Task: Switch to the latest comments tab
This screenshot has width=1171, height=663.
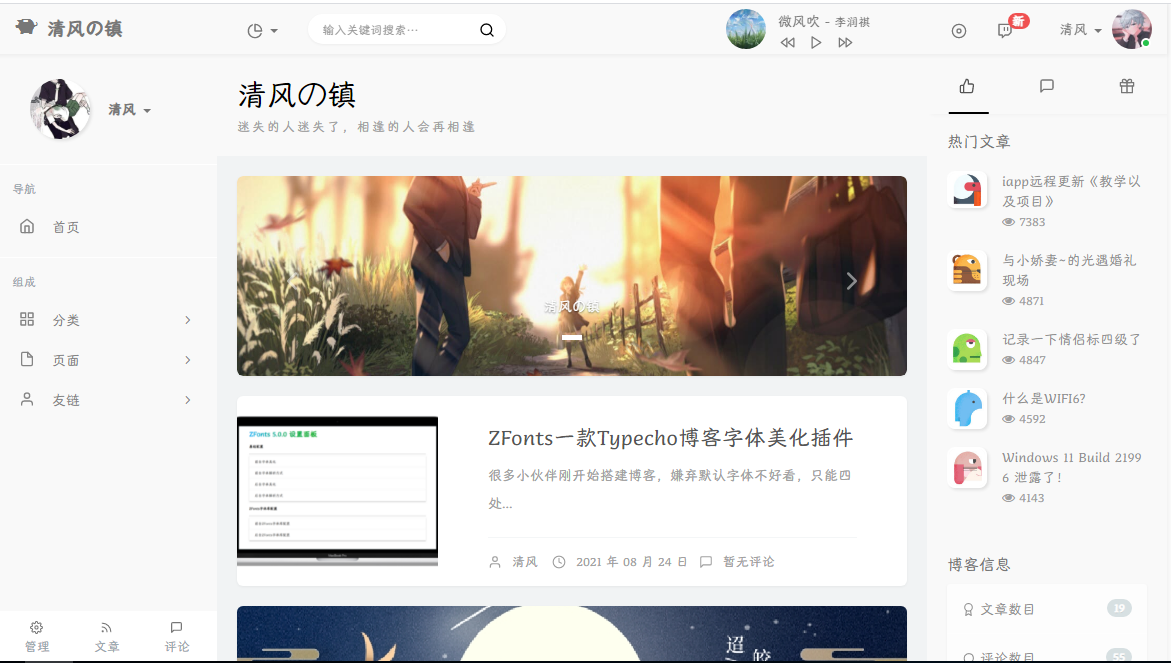Action: 1047,87
